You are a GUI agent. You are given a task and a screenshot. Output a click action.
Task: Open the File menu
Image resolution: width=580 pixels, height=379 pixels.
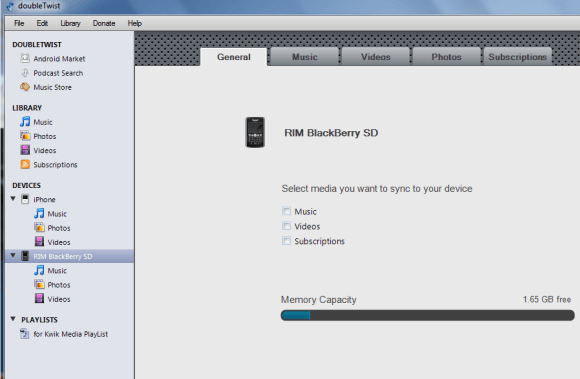(x=19, y=23)
